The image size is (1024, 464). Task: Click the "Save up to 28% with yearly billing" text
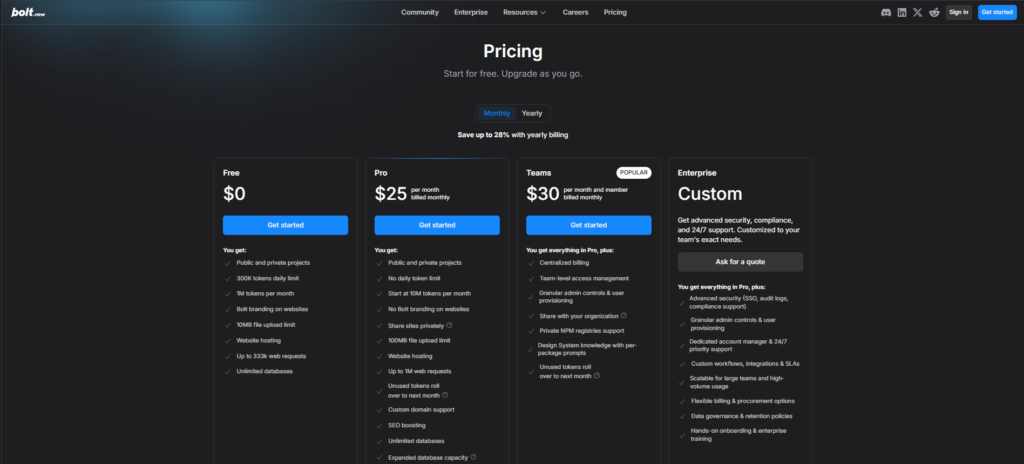coord(513,135)
